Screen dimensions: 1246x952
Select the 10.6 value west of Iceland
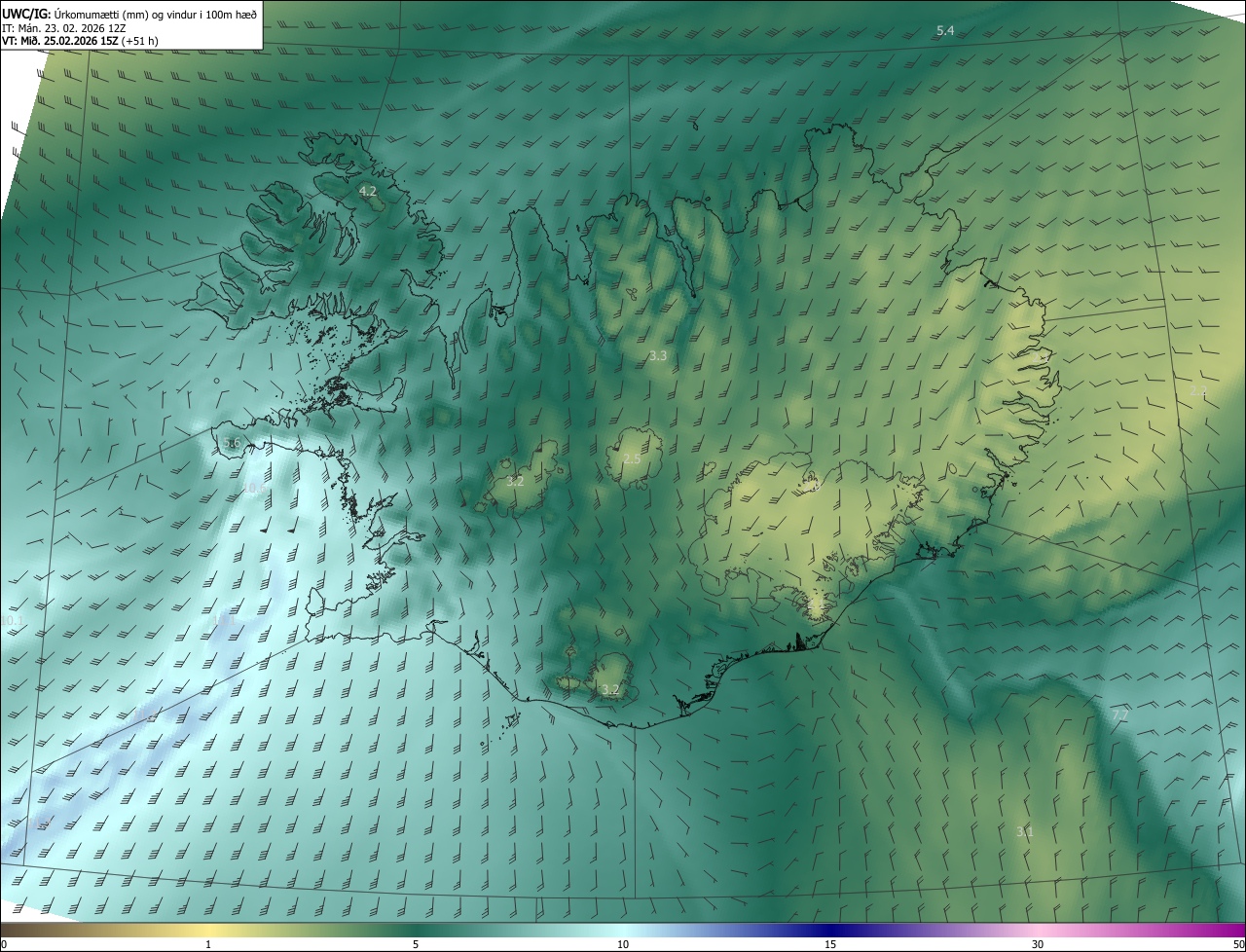point(255,488)
